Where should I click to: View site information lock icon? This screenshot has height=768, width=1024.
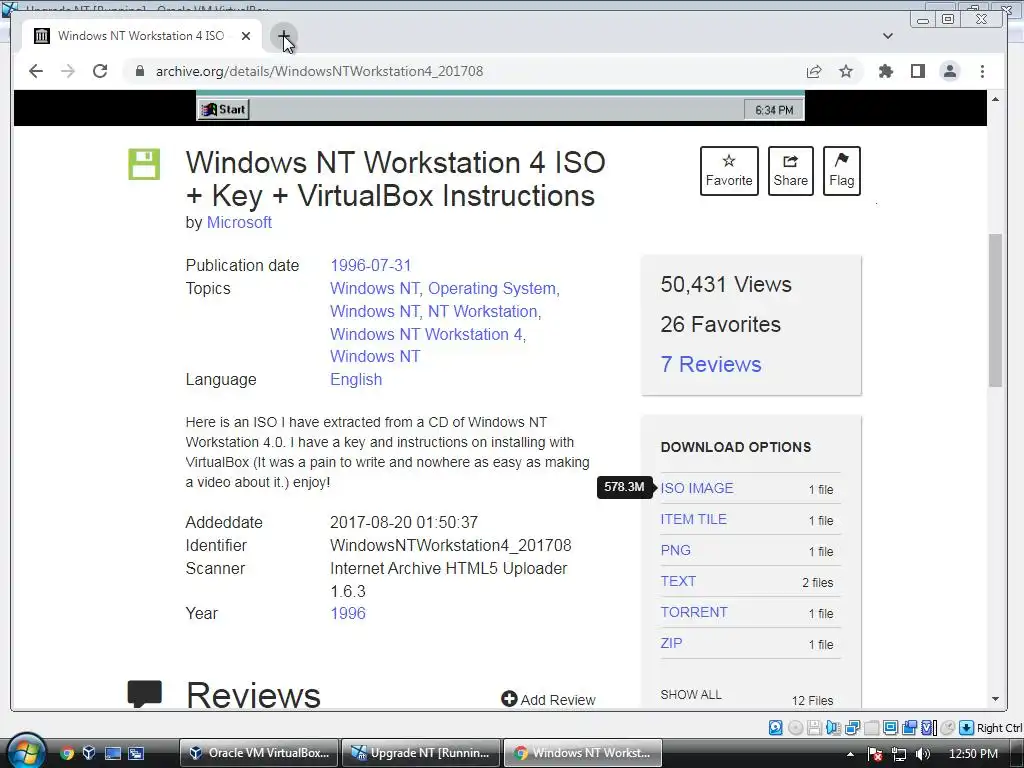click(140, 71)
